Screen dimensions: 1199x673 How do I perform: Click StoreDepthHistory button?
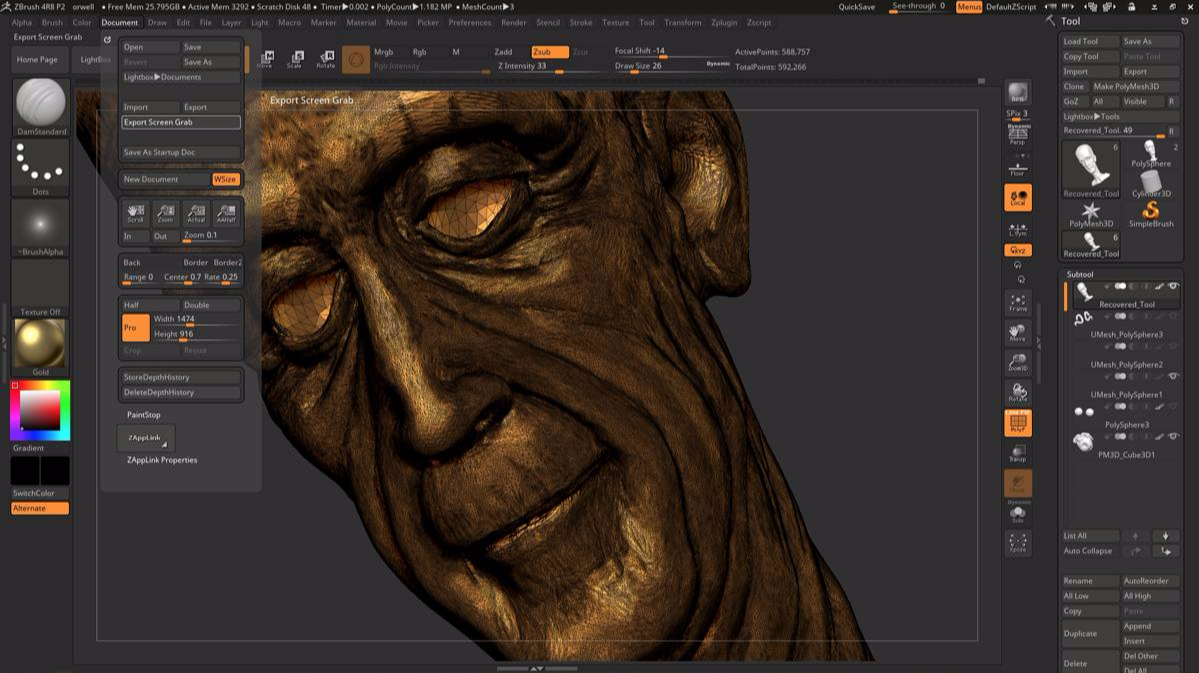point(180,377)
